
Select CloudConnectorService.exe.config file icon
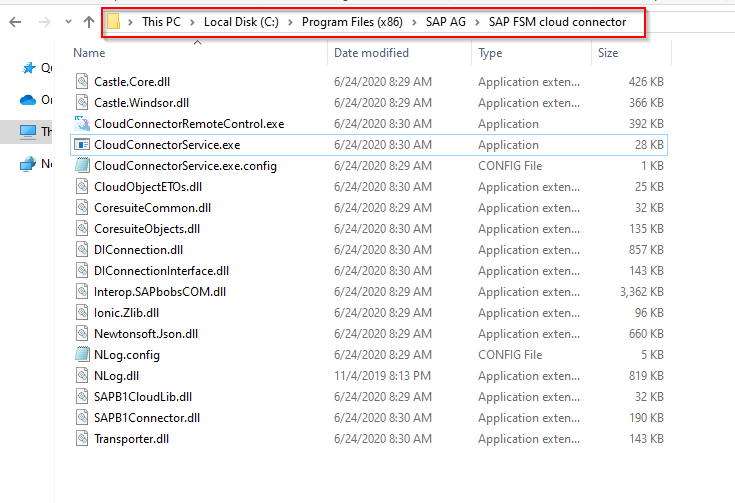pyautogui.click(x=82, y=165)
